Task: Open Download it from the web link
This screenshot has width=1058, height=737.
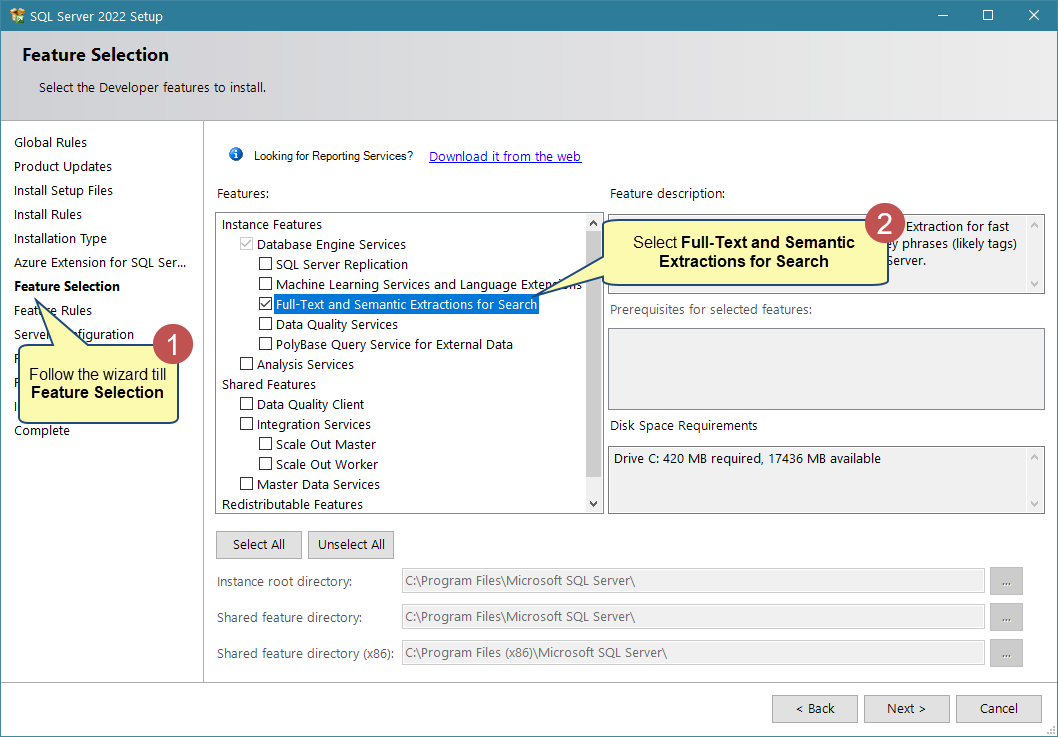Action: point(505,157)
